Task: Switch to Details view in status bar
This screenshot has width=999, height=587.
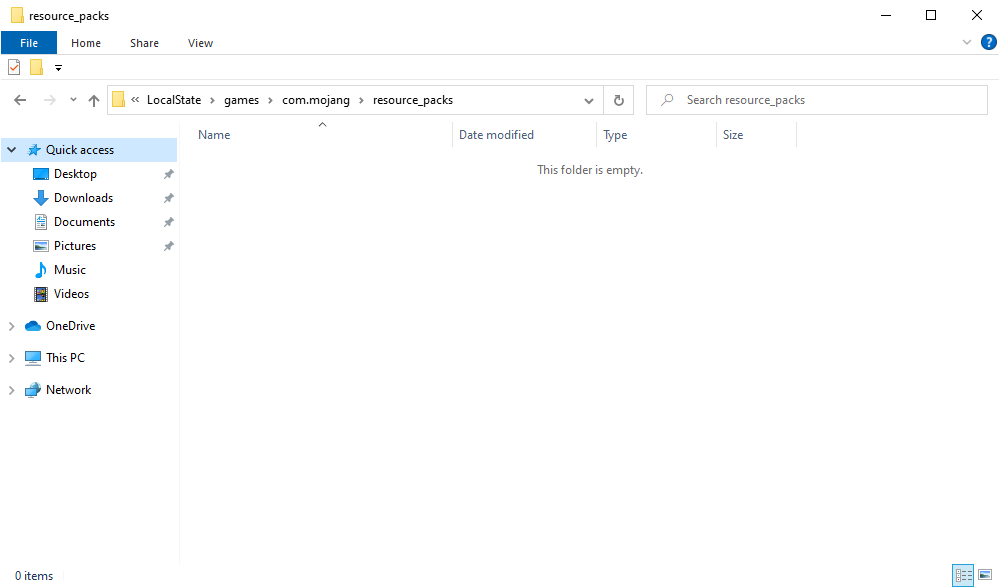Action: [x=963, y=575]
